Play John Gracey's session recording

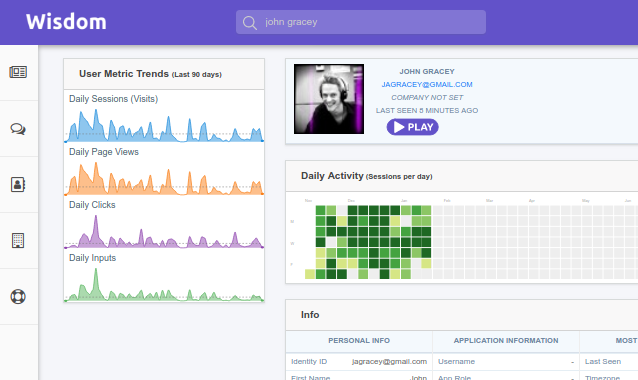pyautogui.click(x=413, y=127)
